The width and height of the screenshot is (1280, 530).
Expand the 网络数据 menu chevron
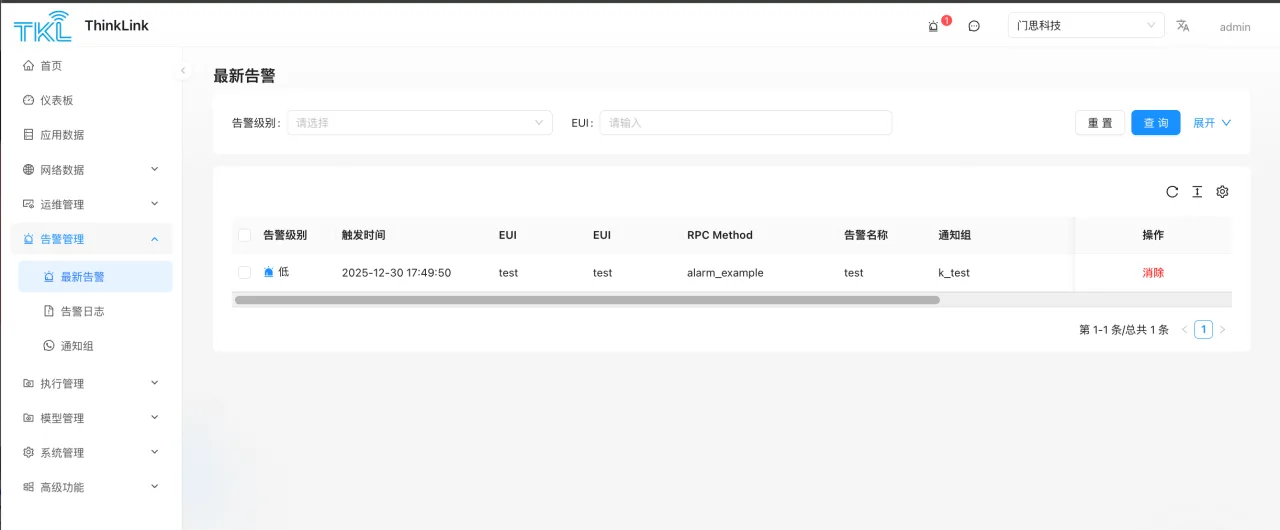tap(155, 169)
